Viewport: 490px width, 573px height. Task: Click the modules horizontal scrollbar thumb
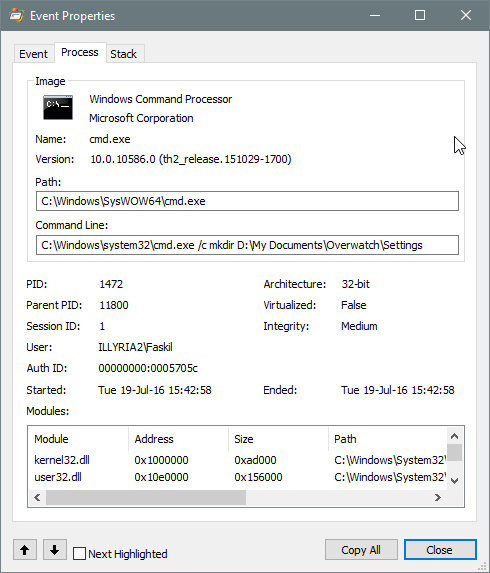tap(146, 497)
